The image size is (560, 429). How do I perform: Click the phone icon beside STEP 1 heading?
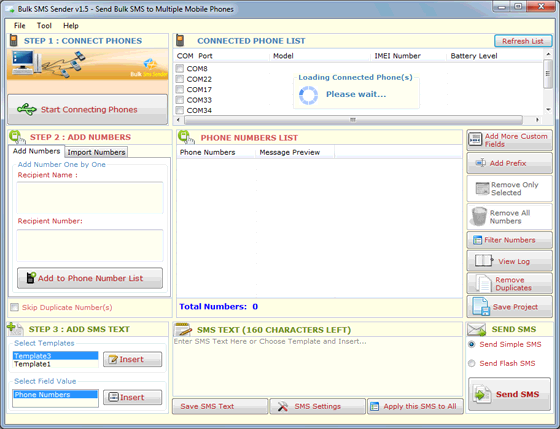14,40
